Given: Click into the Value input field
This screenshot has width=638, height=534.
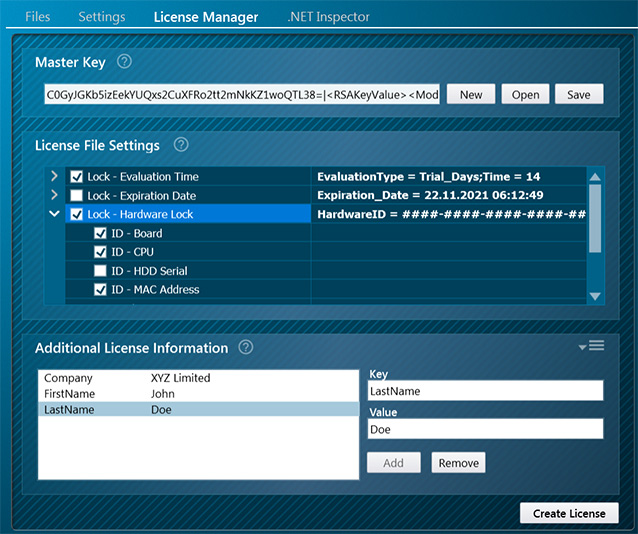Looking at the screenshot, I should pos(485,429).
